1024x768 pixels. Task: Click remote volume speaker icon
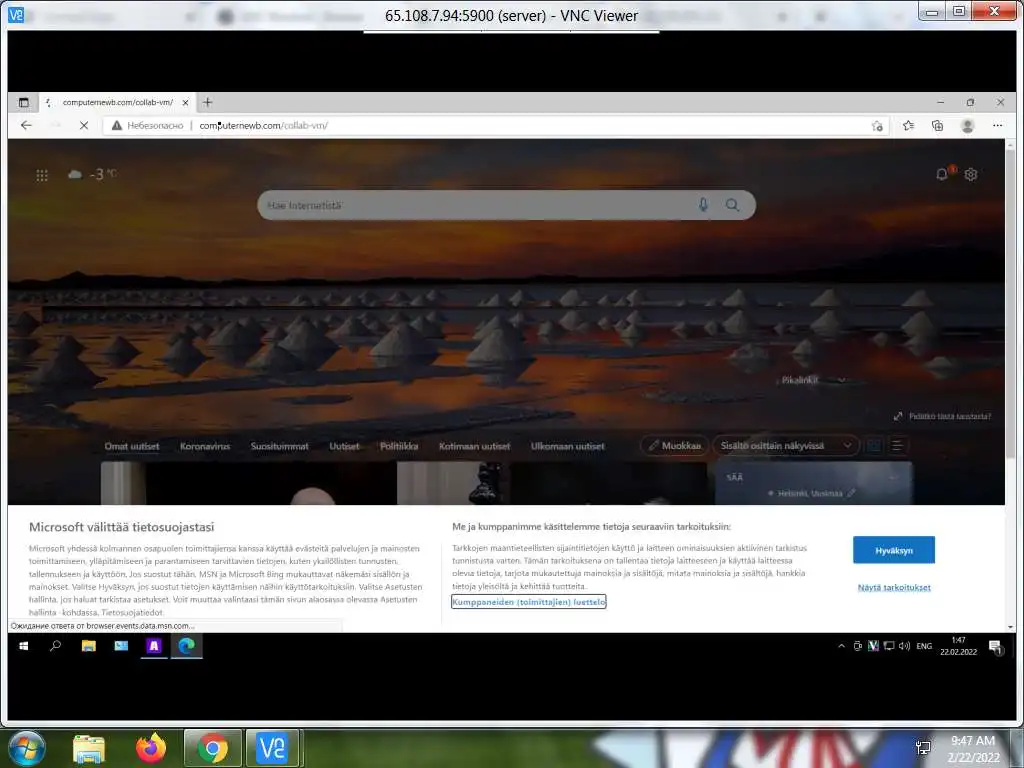coord(904,646)
